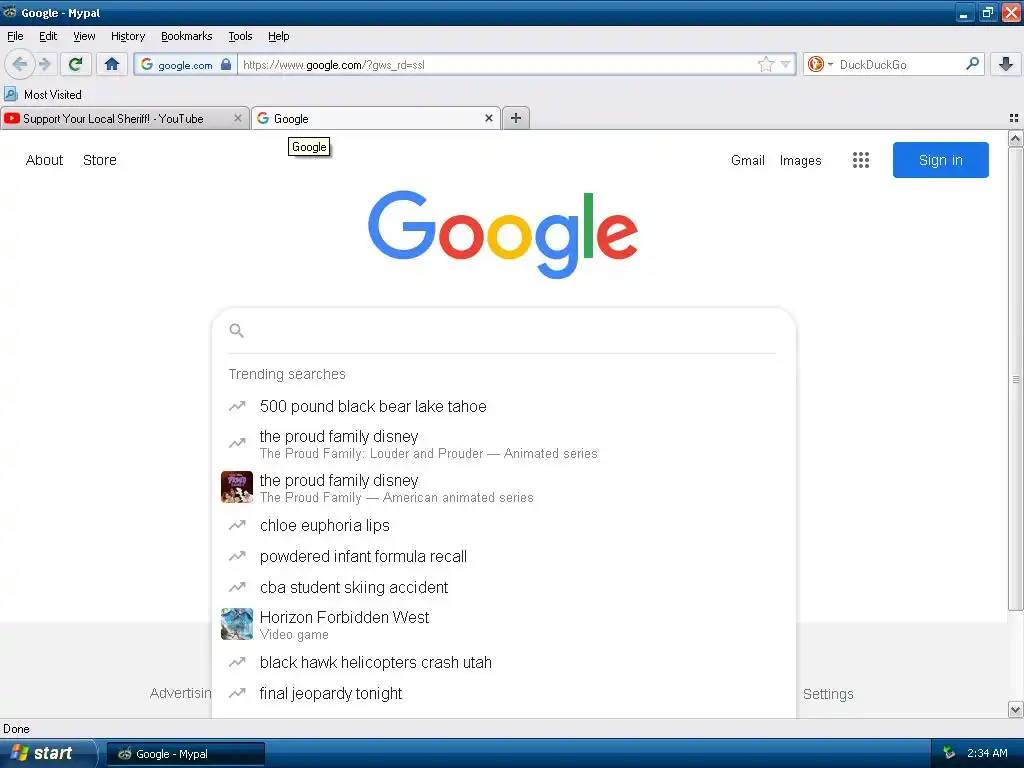Open the Edit menu
Viewport: 1024px width, 768px height.
tap(48, 36)
